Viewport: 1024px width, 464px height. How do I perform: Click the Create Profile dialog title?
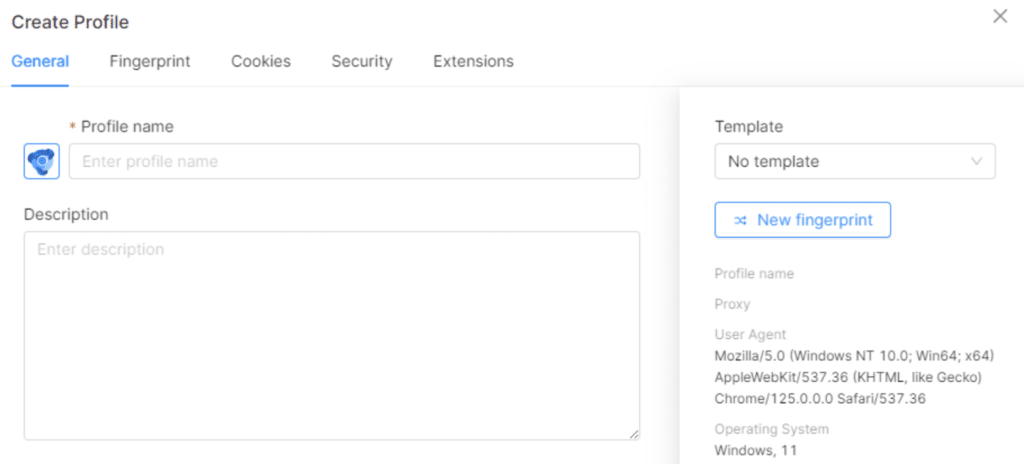pos(70,22)
